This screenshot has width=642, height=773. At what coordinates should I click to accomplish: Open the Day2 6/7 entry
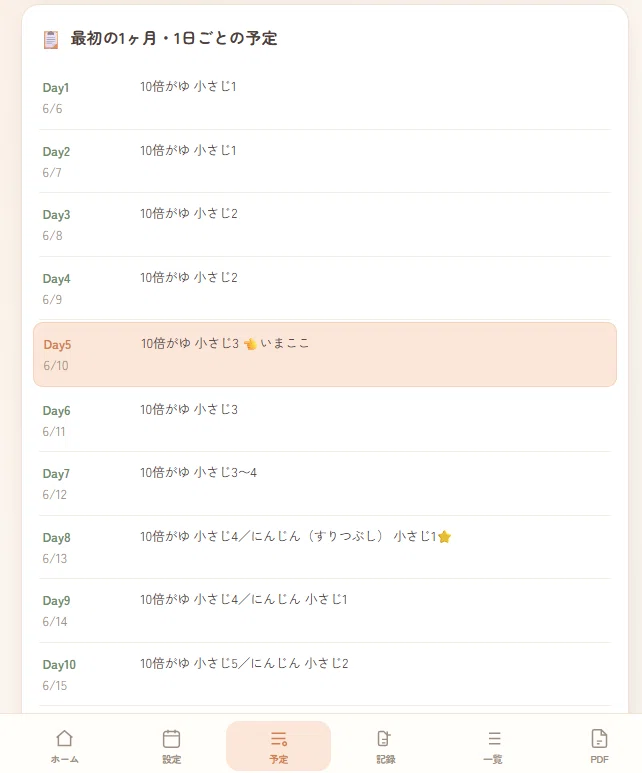[x=325, y=161]
